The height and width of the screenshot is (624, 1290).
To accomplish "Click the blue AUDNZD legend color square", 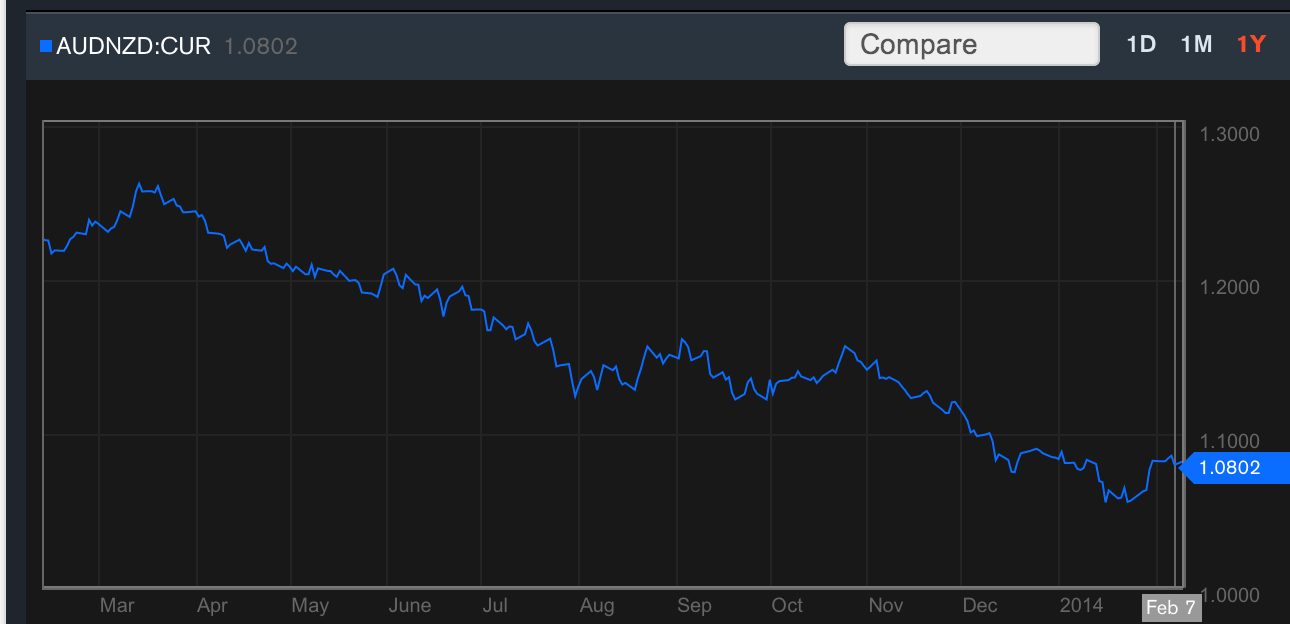I will [x=45, y=46].
